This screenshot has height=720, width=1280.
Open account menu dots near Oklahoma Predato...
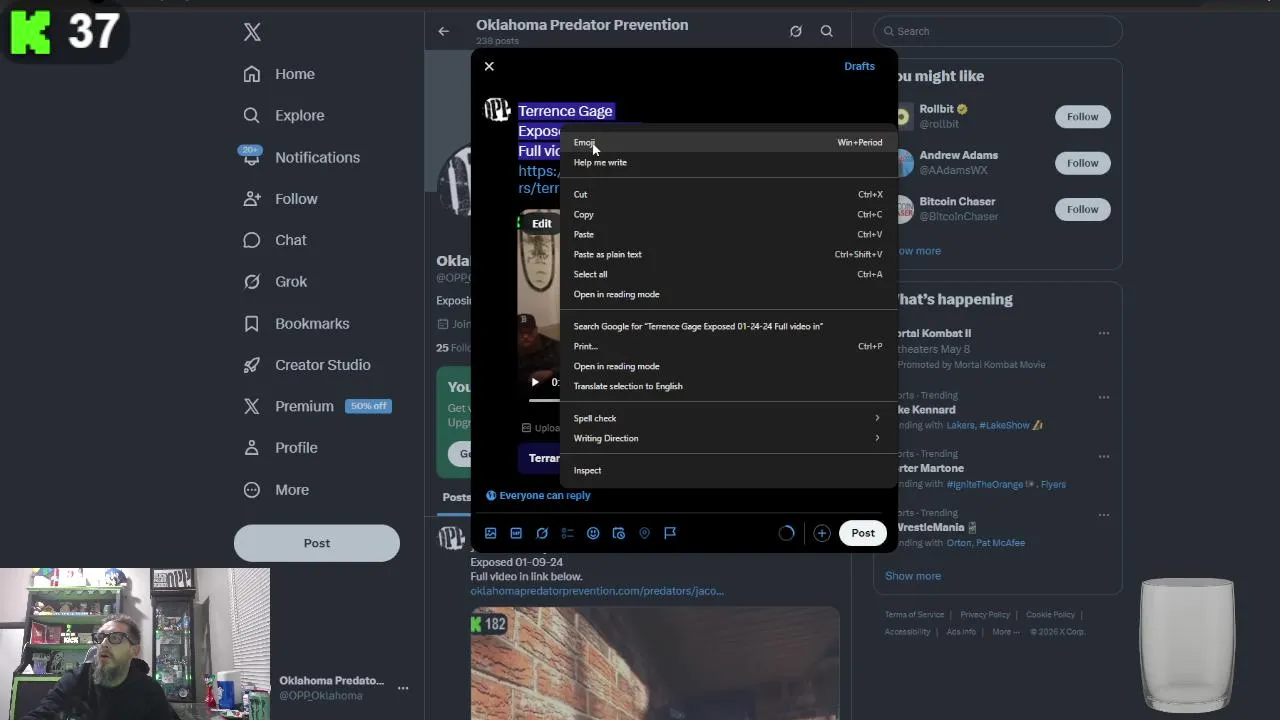[x=403, y=688]
